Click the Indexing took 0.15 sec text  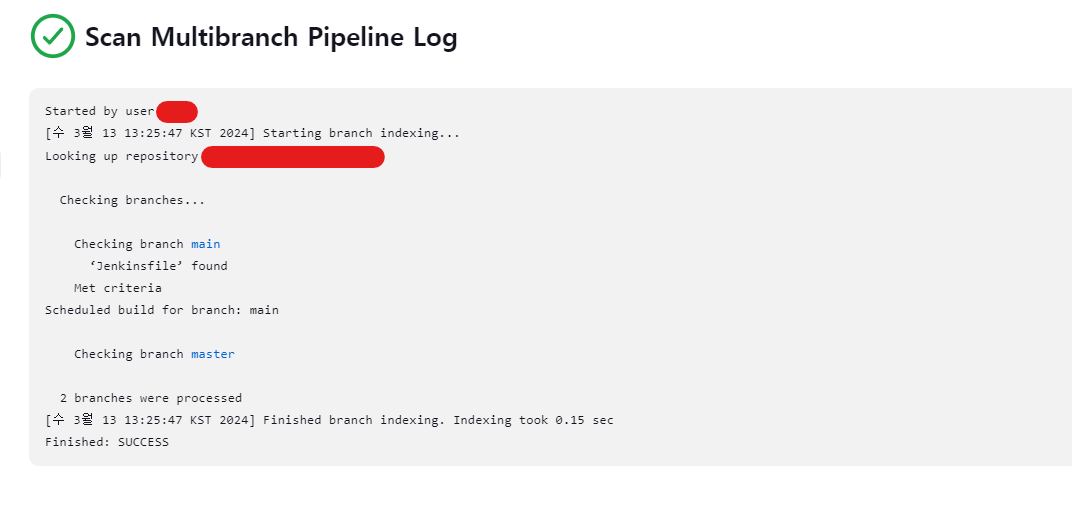click(x=533, y=420)
